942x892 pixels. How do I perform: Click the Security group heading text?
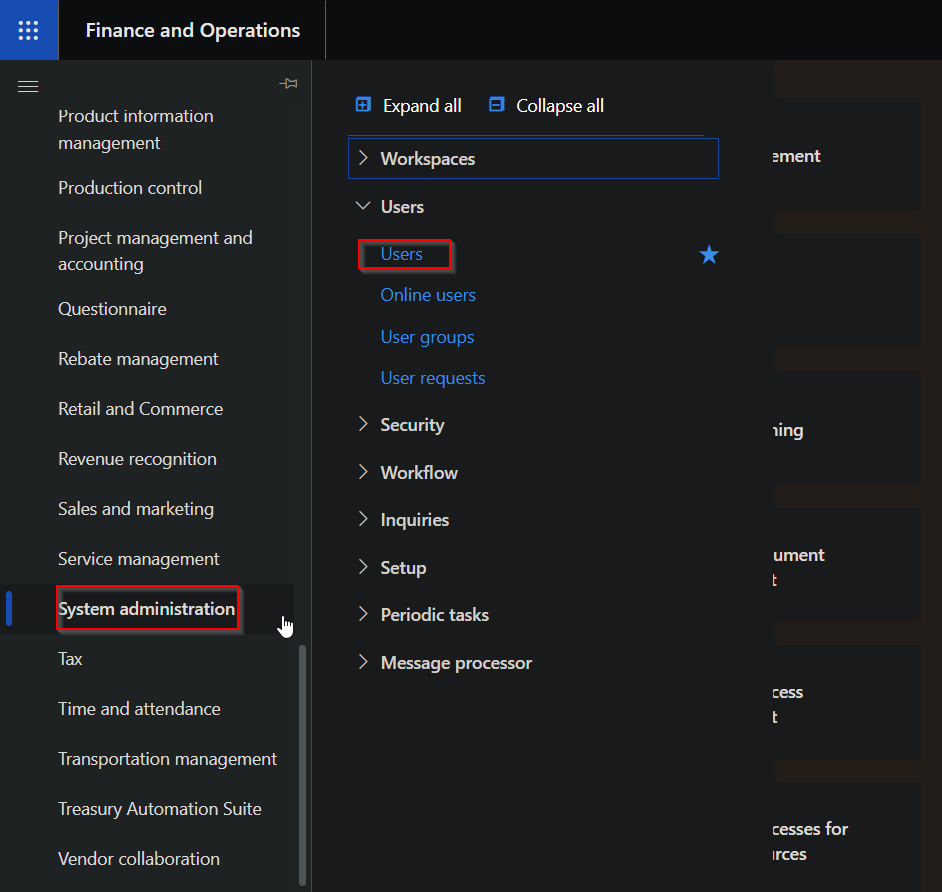[412, 425]
